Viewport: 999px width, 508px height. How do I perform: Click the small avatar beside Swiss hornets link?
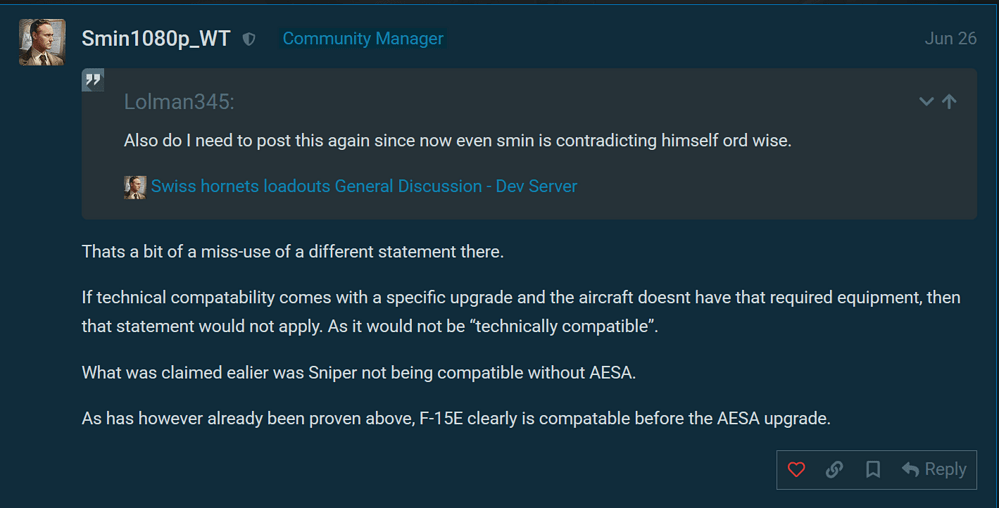[x=135, y=187]
